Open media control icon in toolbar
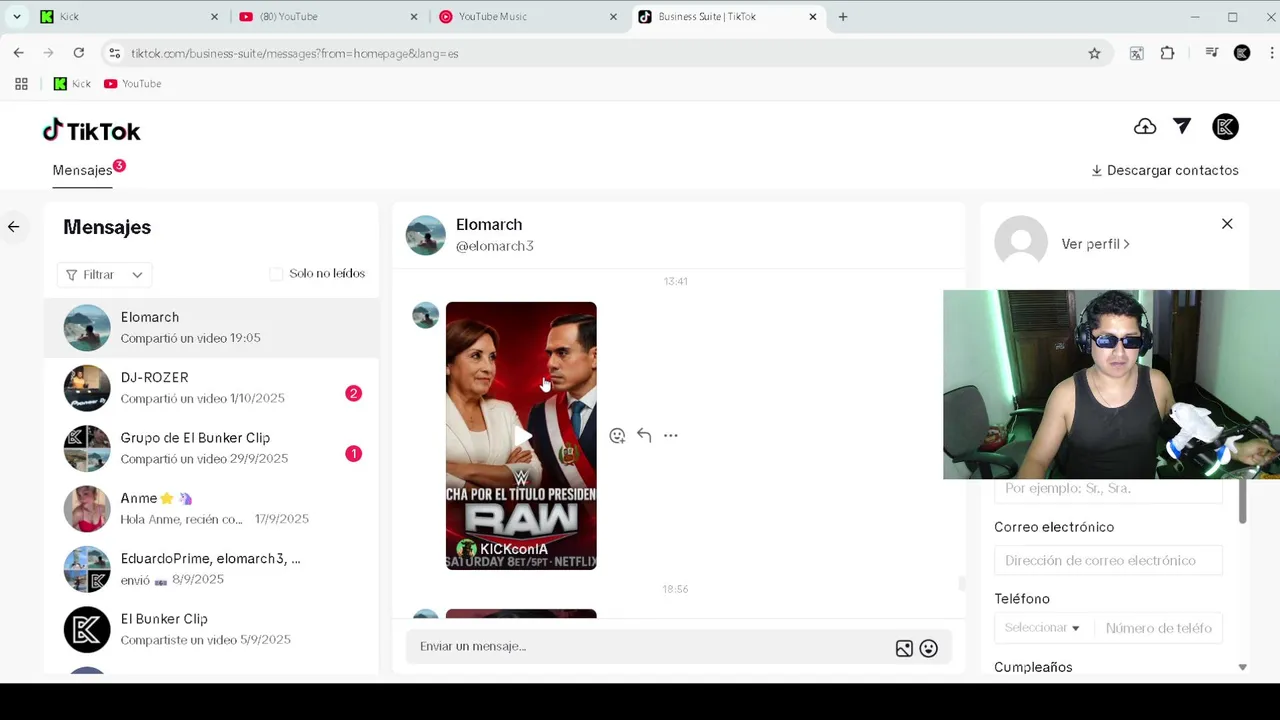The width and height of the screenshot is (1280, 720). click(x=1212, y=53)
